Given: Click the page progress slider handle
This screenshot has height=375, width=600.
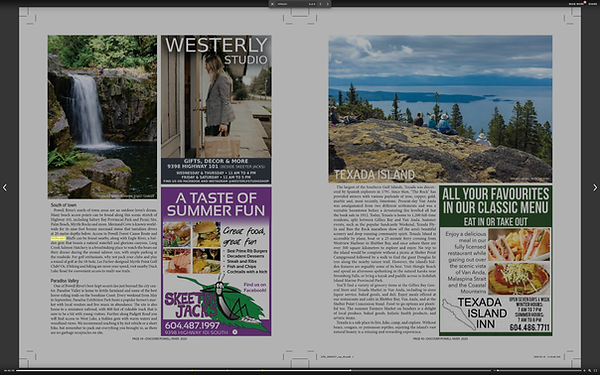Looking at the screenshot, I should 351,370.
